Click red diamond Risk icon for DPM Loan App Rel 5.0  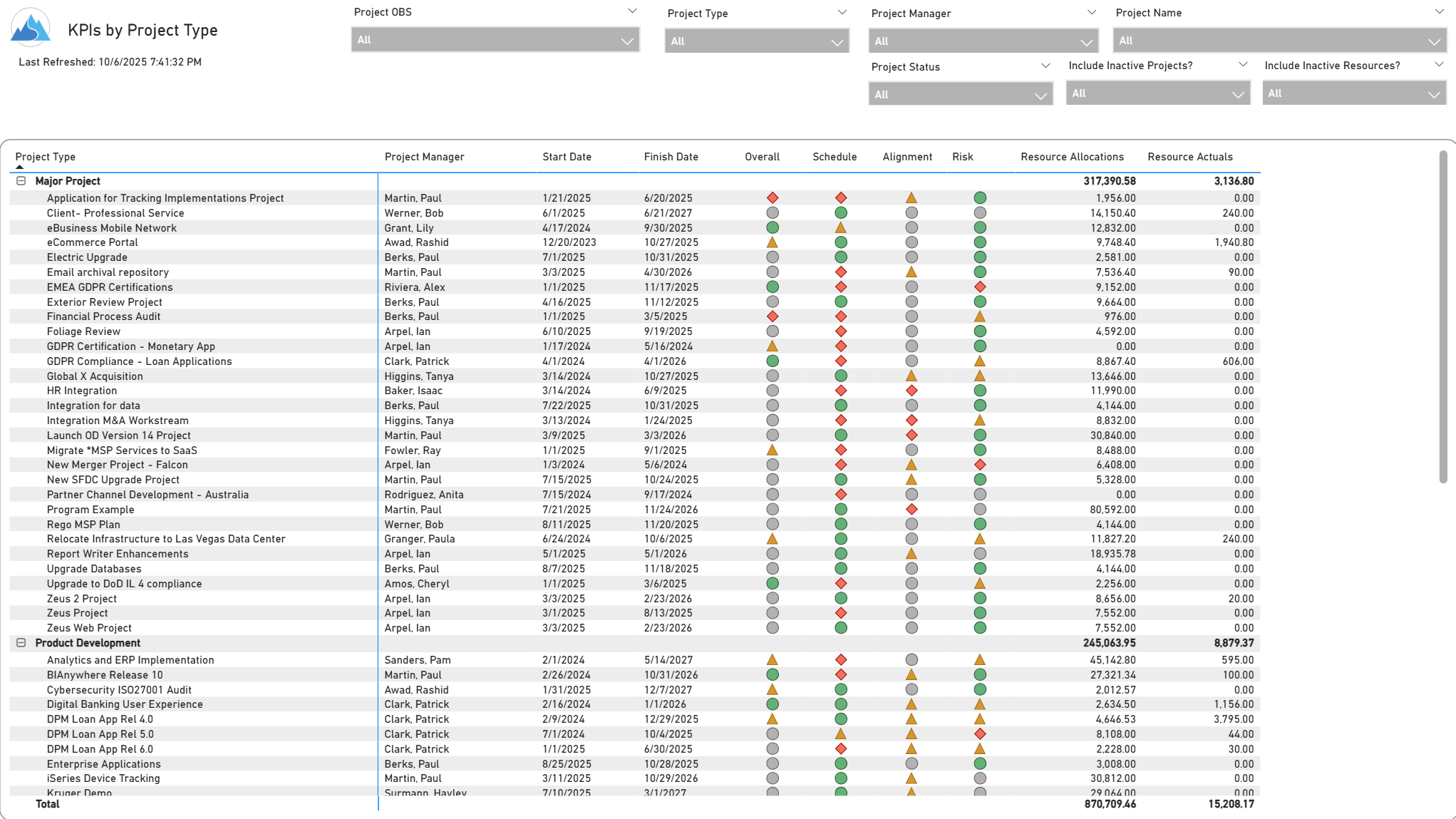[x=980, y=734]
